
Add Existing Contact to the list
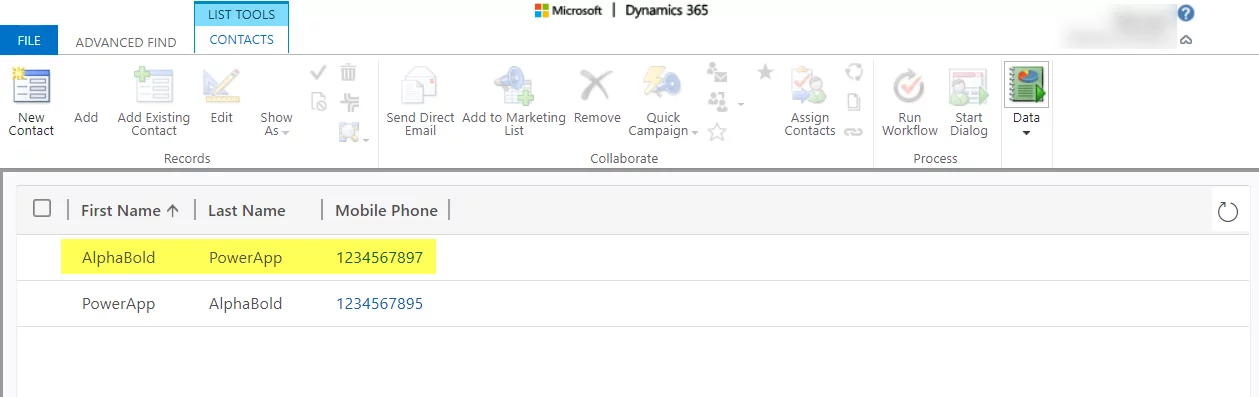(154, 102)
